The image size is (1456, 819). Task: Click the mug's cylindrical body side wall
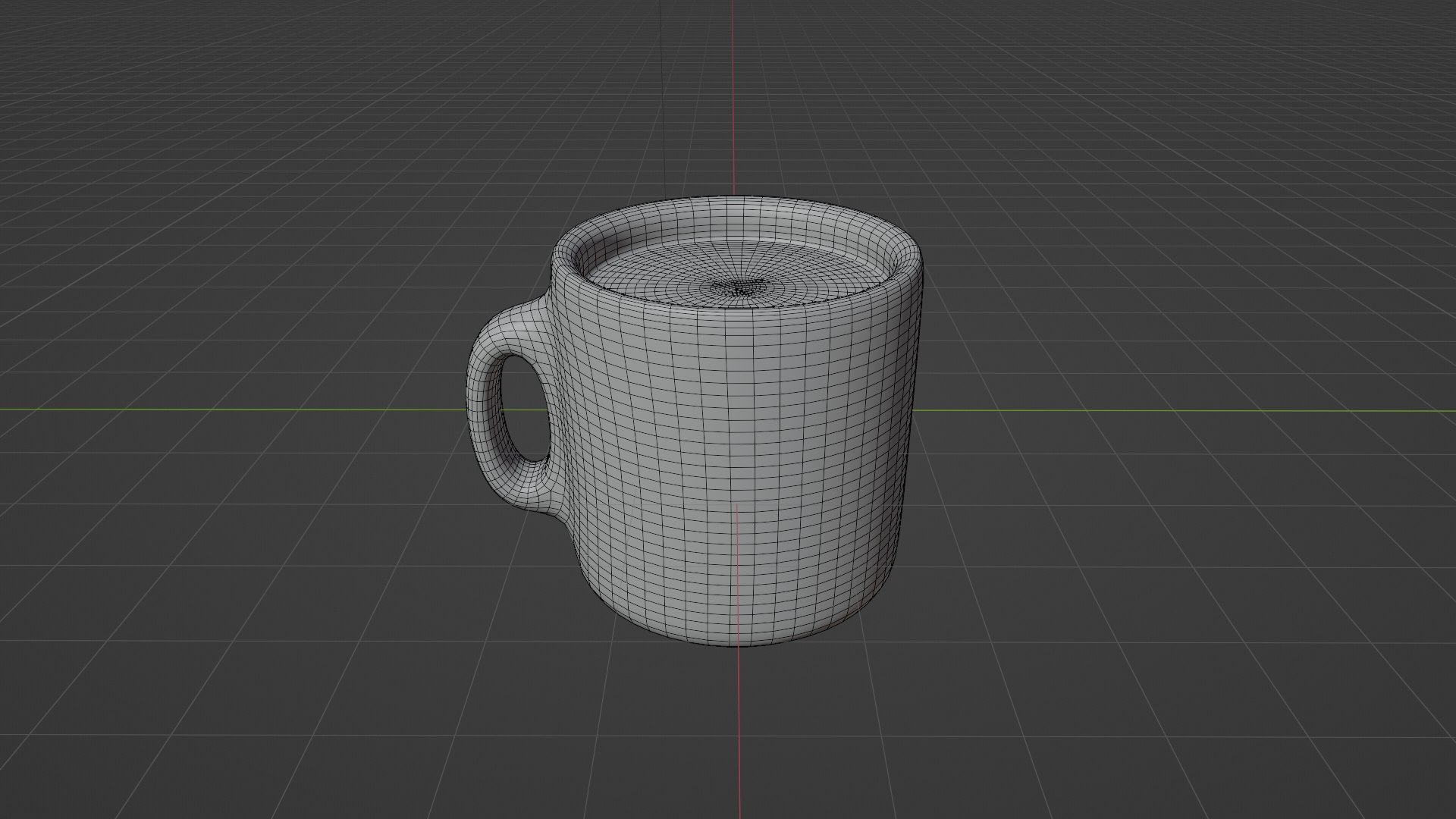[x=736, y=470]
